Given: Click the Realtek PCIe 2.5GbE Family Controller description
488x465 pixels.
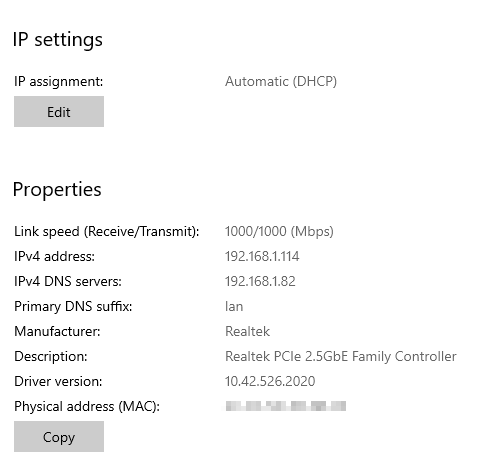Looking at the screenshot, I should click(x=341, y=356).
